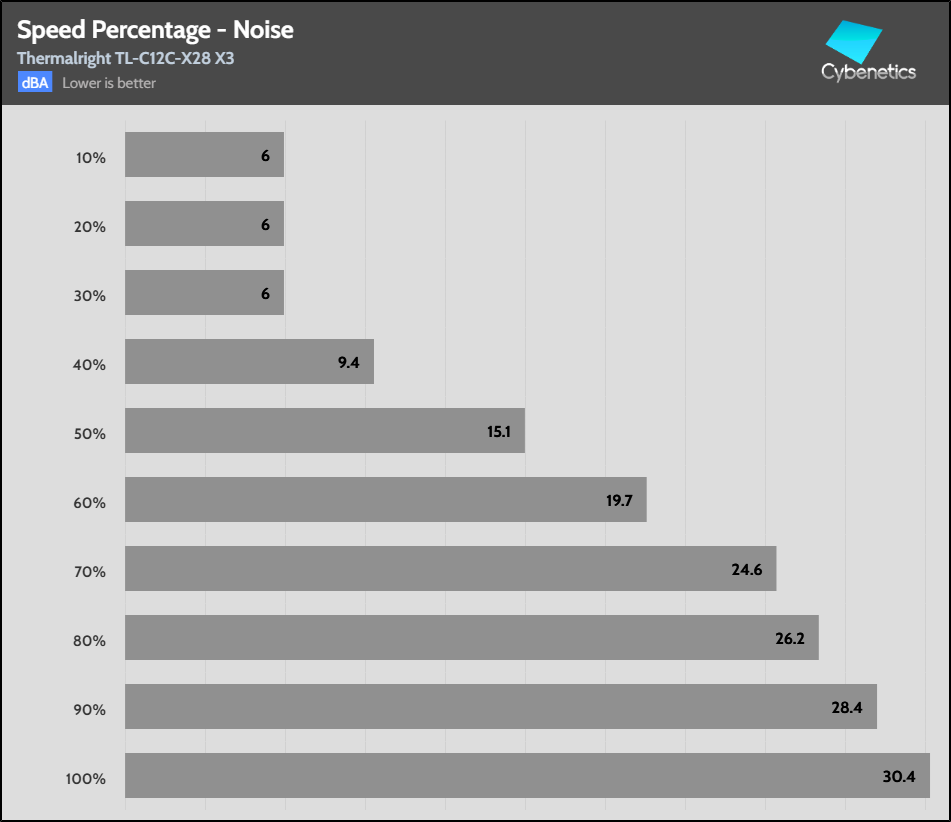Click the Cybenetics brand name text
The image size is (951, 822).
tap(868, 72)
